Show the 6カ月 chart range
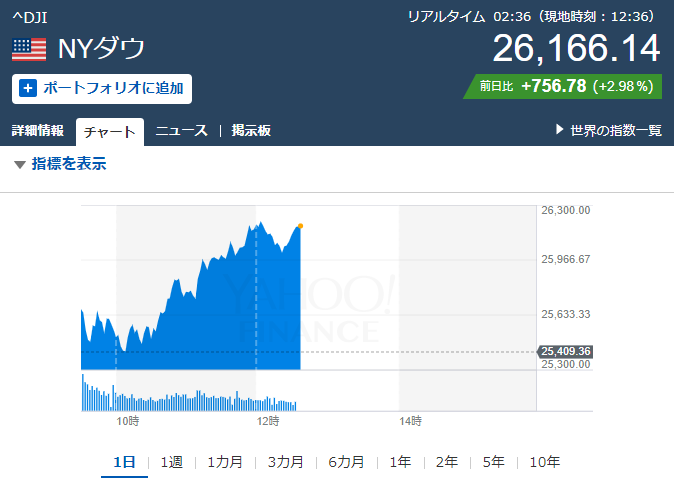 tap(346, 462)
